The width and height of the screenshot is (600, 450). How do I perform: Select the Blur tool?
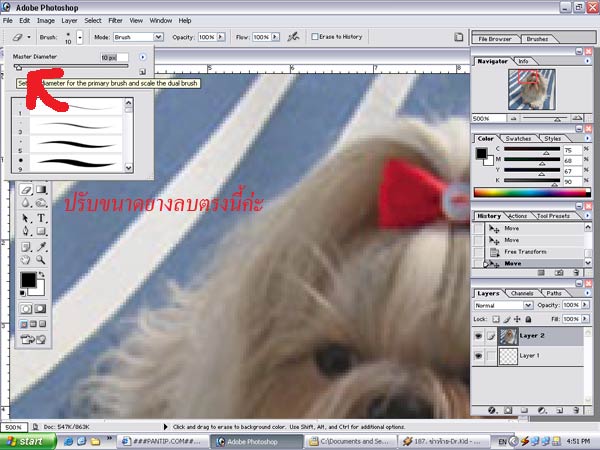[26, 203]
